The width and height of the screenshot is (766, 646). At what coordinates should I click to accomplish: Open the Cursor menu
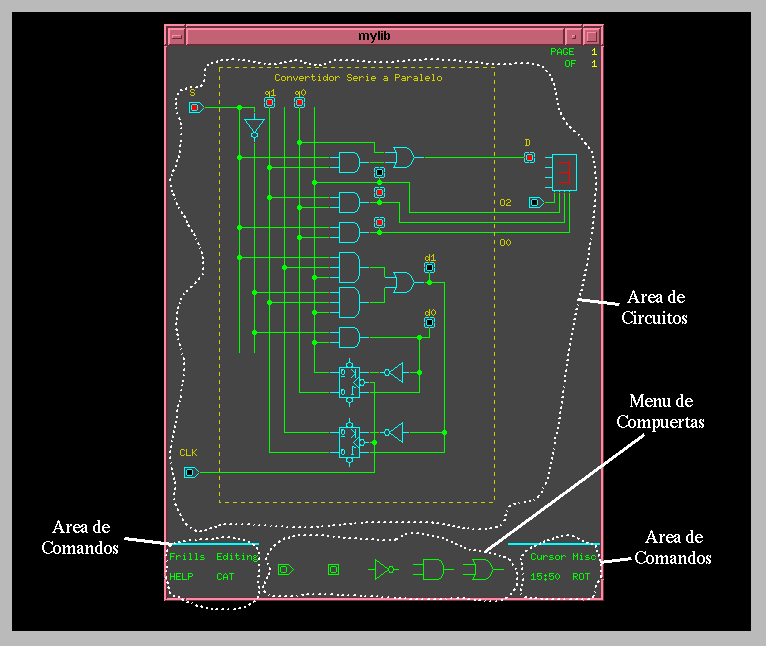point(547,557)
